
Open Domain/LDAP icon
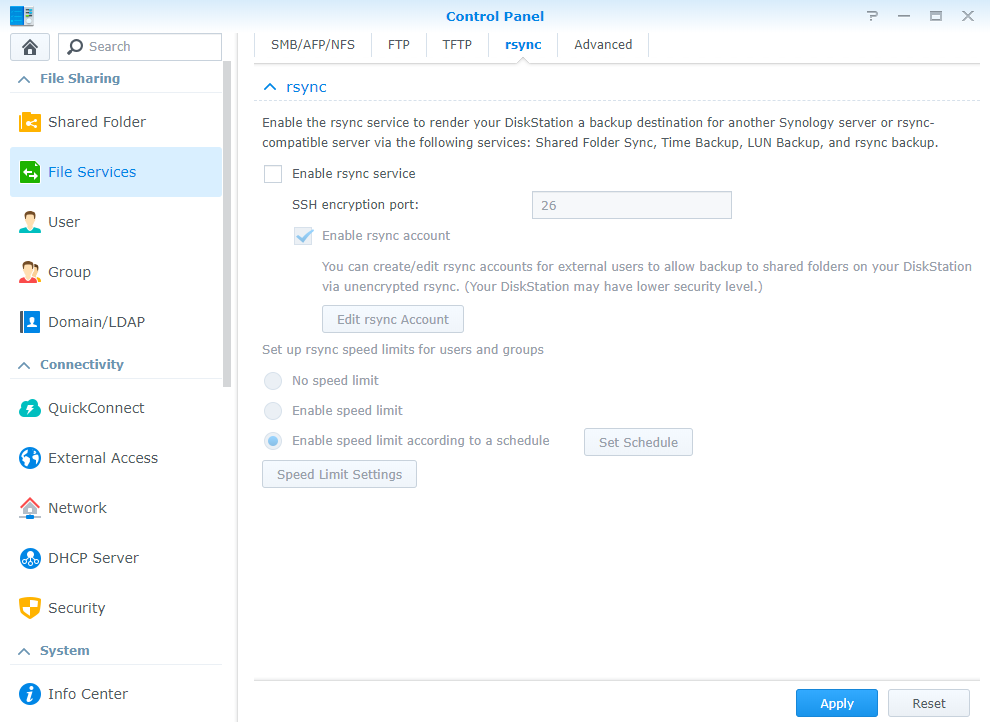click(30, 322)
